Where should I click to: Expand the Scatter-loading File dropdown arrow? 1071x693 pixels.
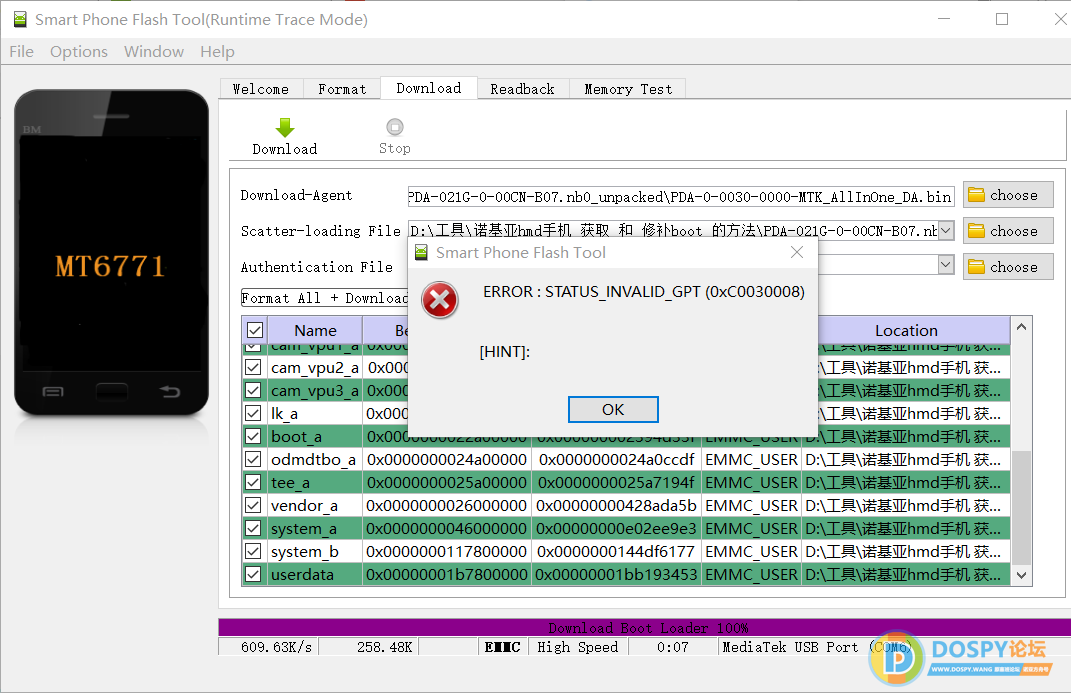coord(946,231)
